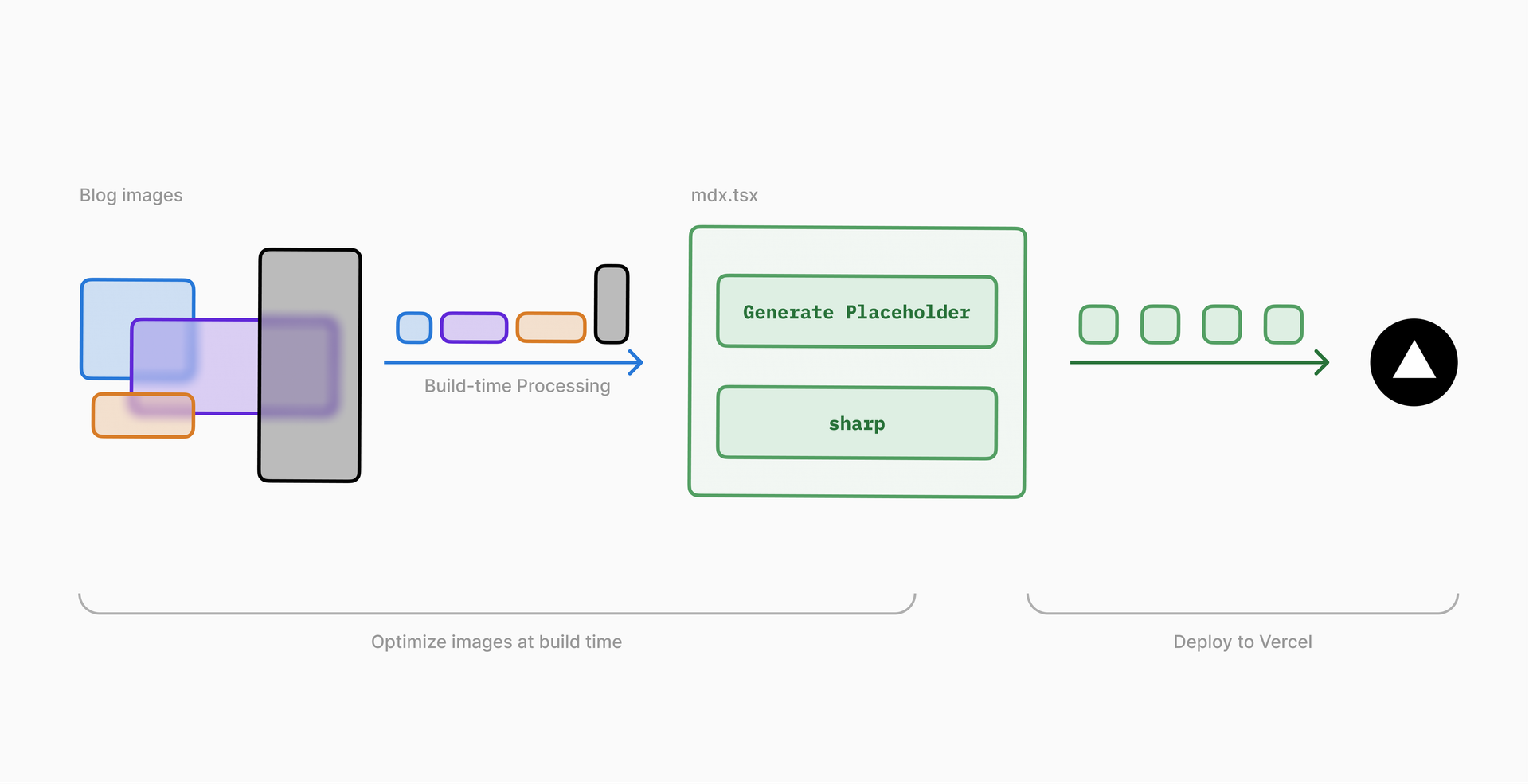The image size is (1529, 784).
Task: Click the sharp box in mdx.tsx
Action: 857,423
